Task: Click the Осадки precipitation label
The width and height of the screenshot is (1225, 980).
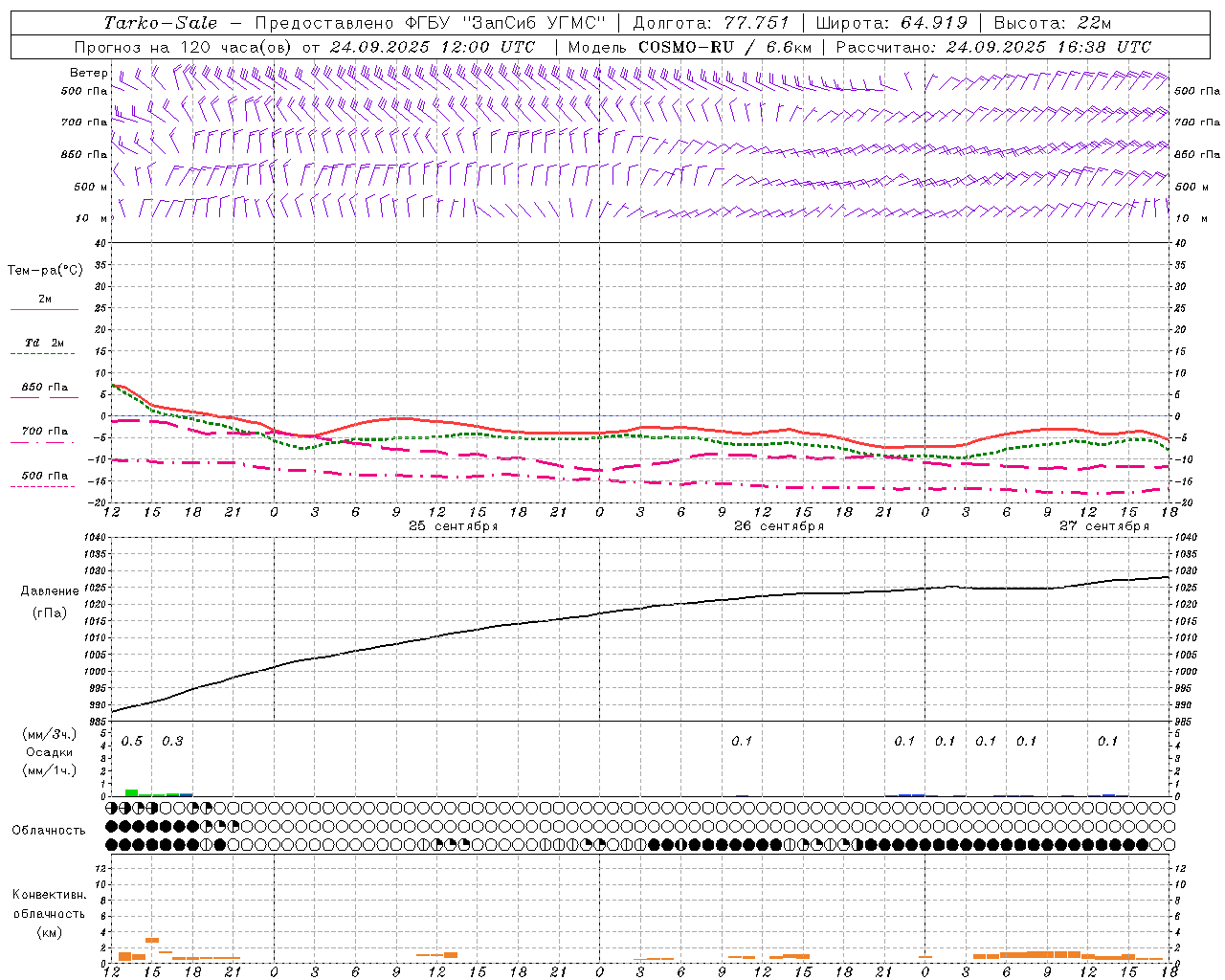Action: pyautogui.click(x=50, y=752)
